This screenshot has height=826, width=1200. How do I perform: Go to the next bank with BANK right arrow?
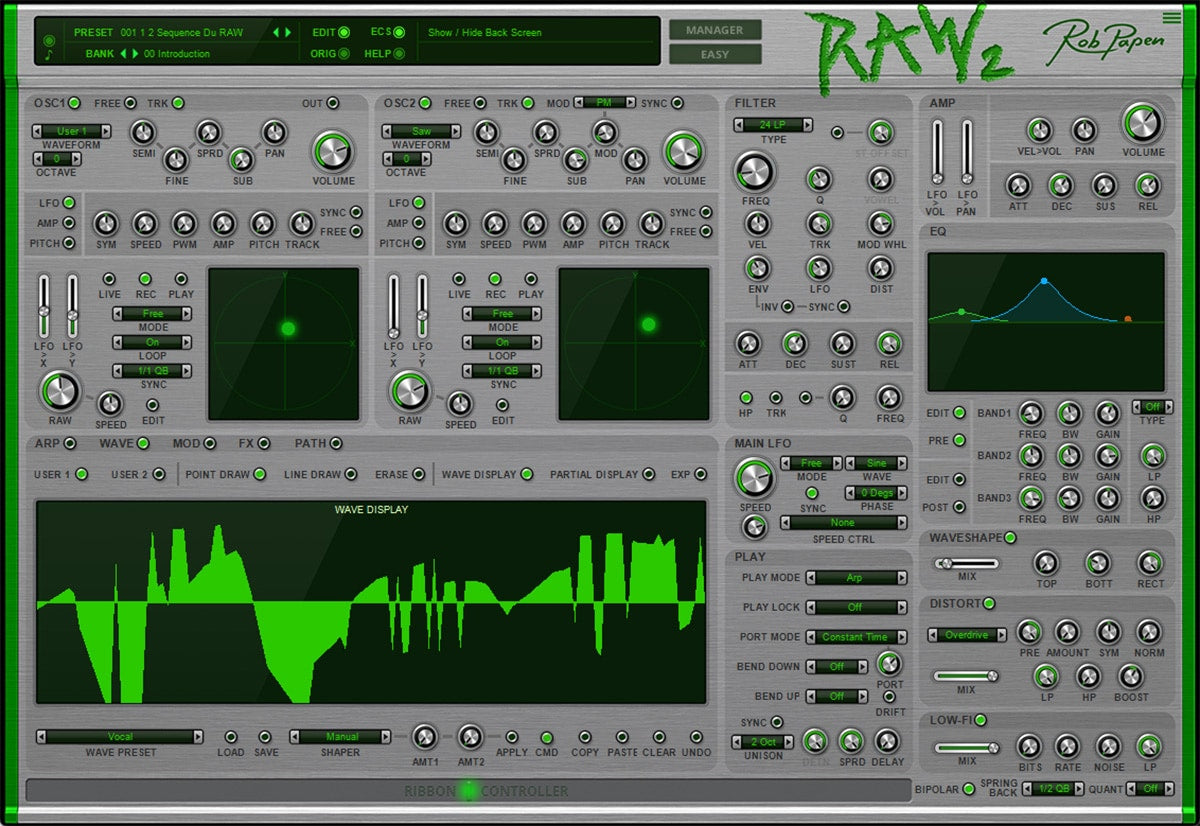pyautogui.click(x=136, y=54)
